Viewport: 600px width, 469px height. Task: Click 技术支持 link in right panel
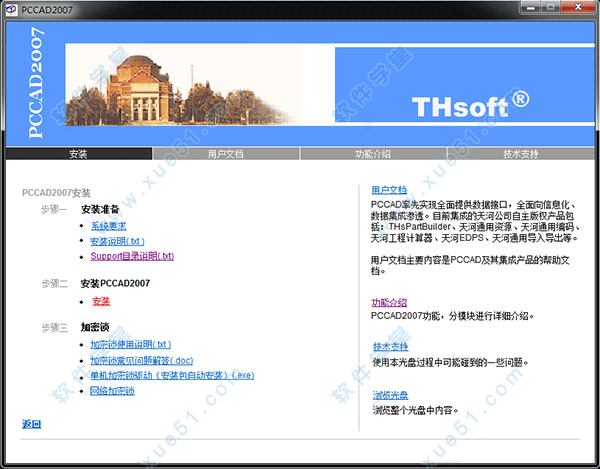pyautogui.click(x=389, y=347)
